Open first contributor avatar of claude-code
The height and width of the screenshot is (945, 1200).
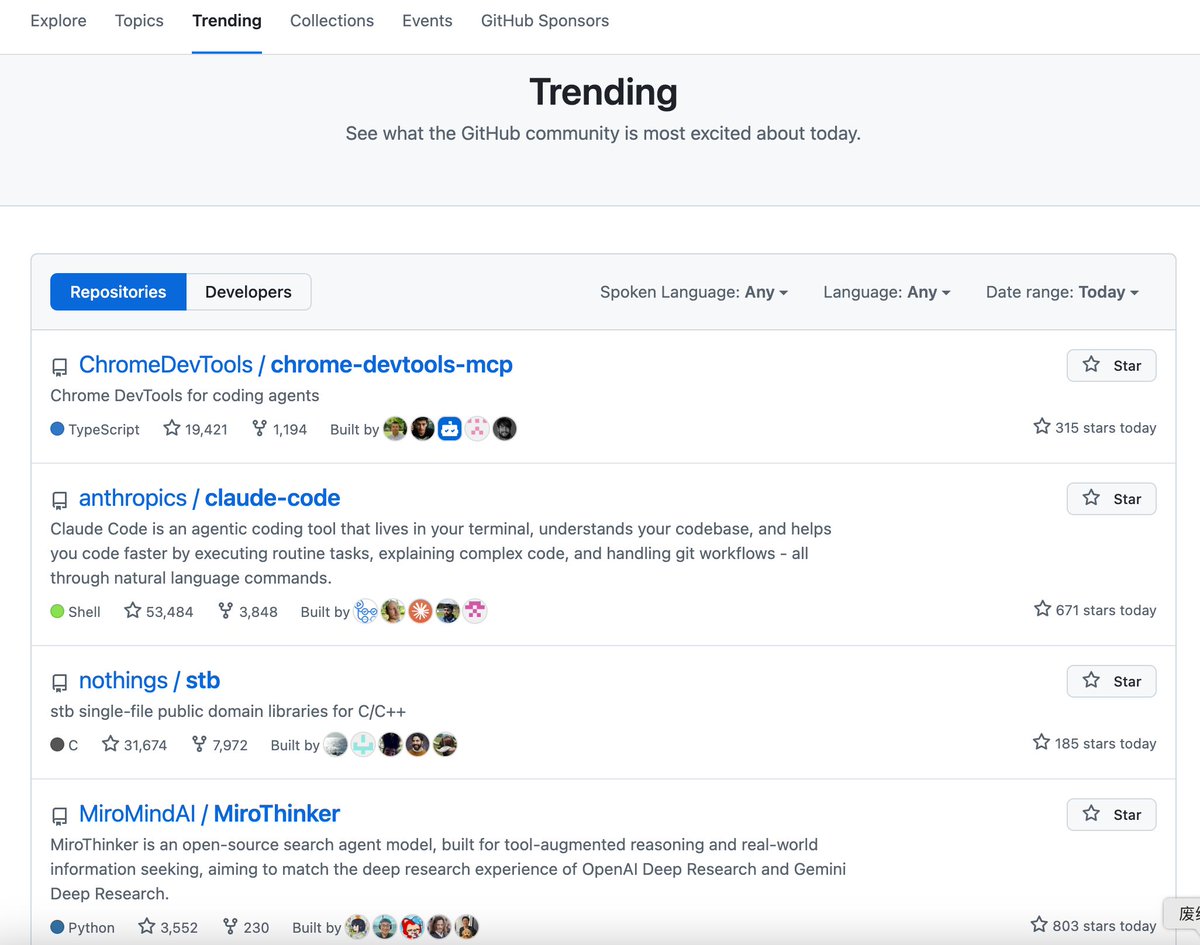[366, 611]
